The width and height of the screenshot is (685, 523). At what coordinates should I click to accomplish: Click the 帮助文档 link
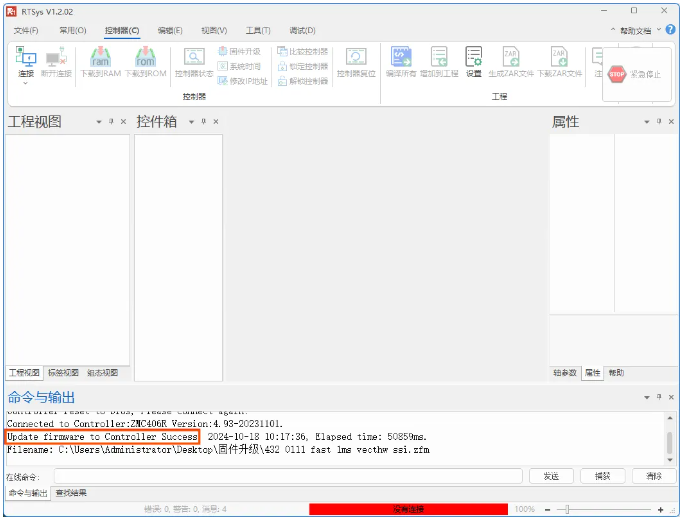tap(636, 30)
